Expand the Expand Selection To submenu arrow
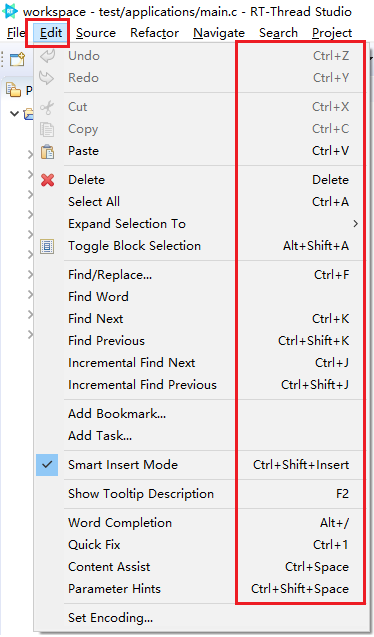The height and width of the screenshot is (637, 374). (356, 224)
